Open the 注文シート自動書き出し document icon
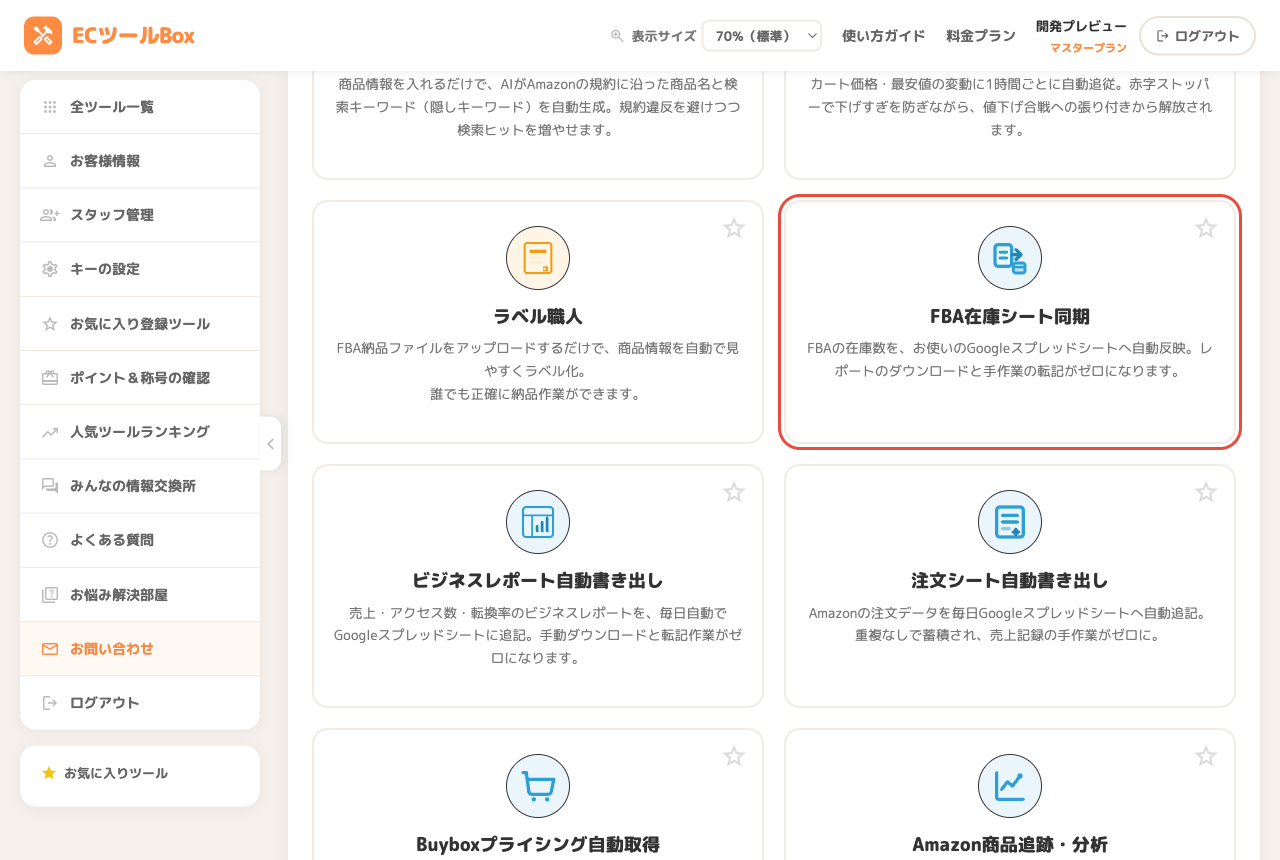The width and height of the screenshot is (1280, 860). 1010,522
